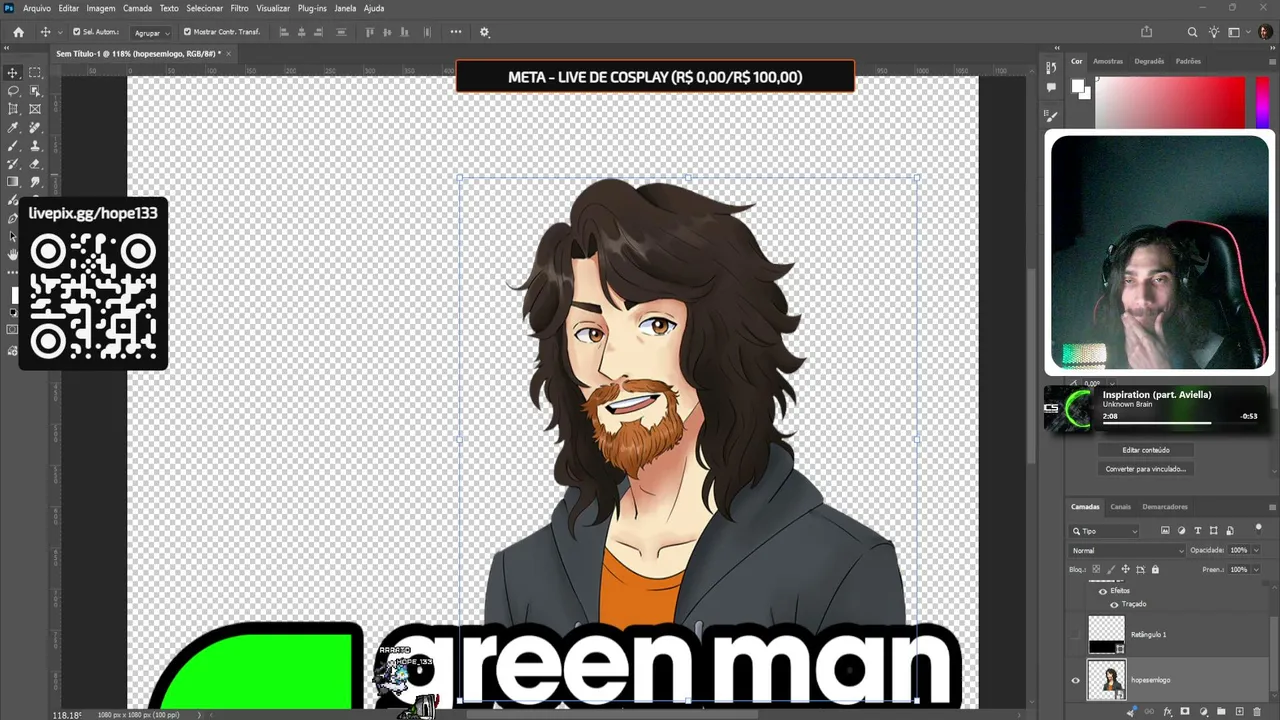Align horizontal centers in the options bar
The height and width of the screenshot is (720, 1280).
point(303,32)
